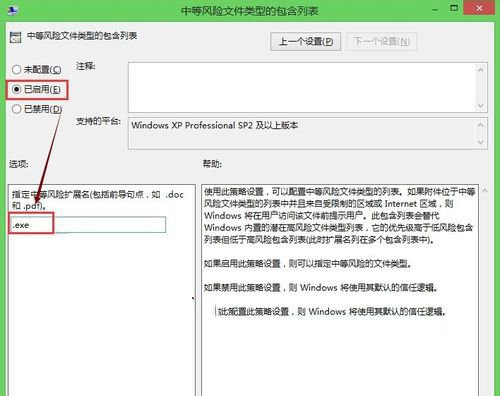Click the supported platform text box
500x396 pixels.
click(302, 133)
